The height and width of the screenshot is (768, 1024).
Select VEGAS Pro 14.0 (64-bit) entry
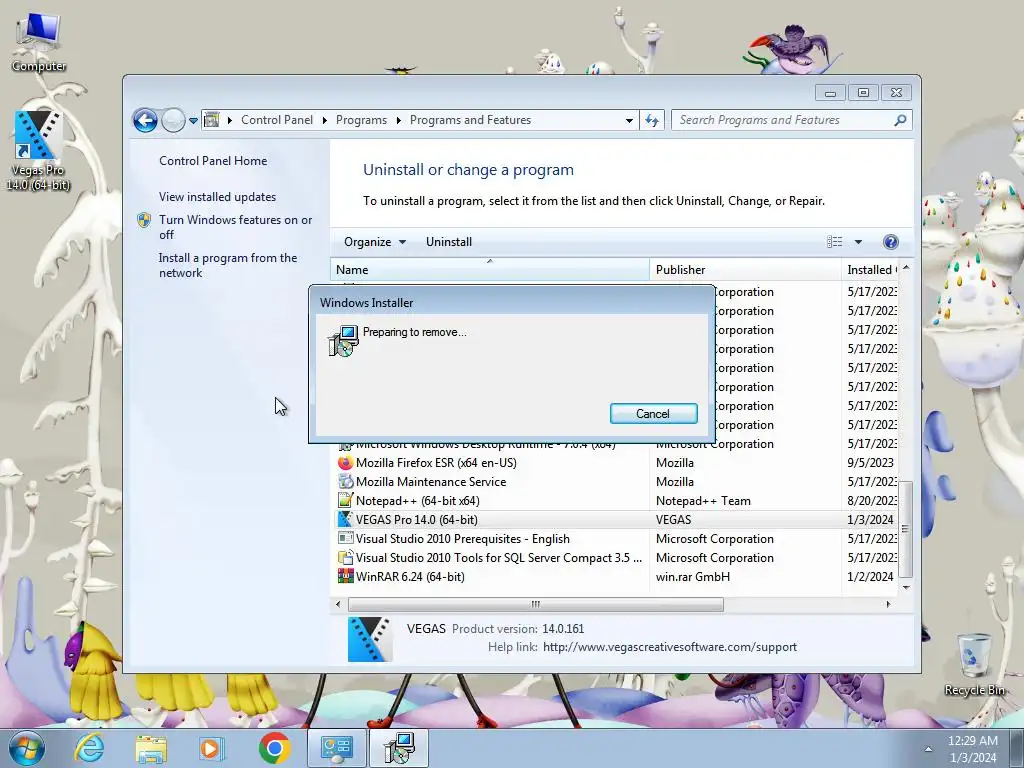(x=615, y=520)
